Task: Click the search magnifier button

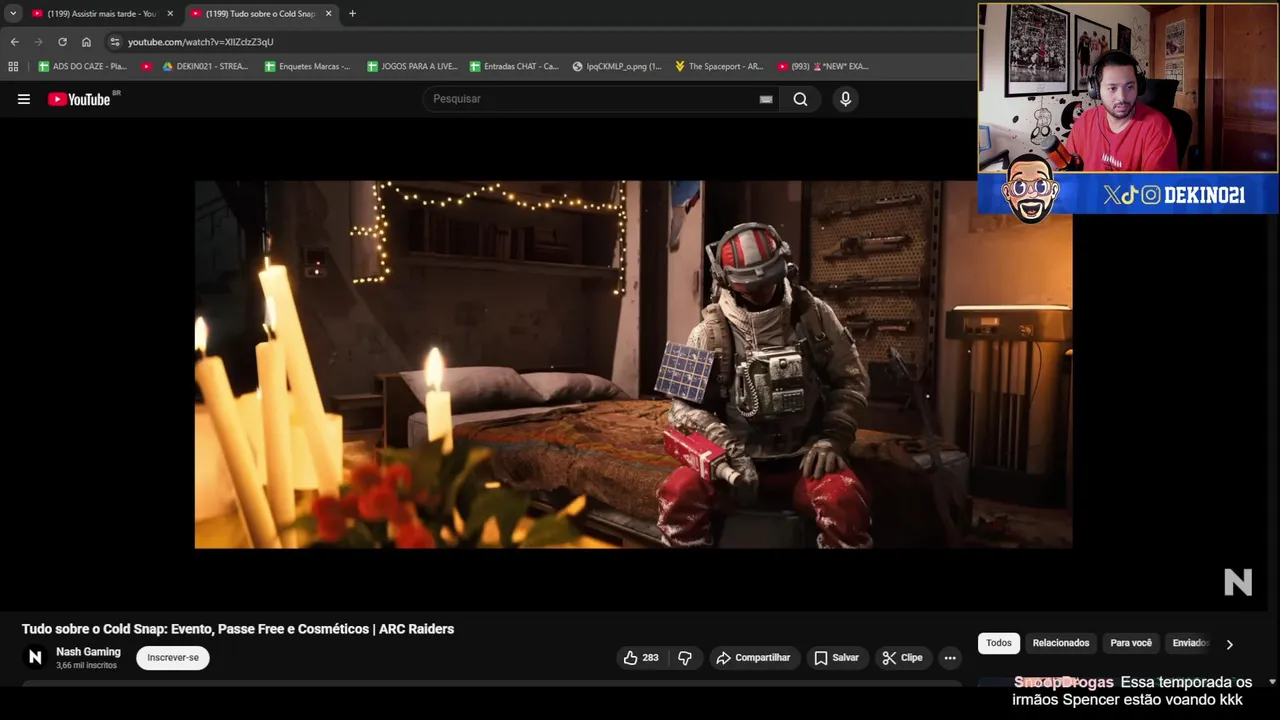Action: [x=800, y=99]
